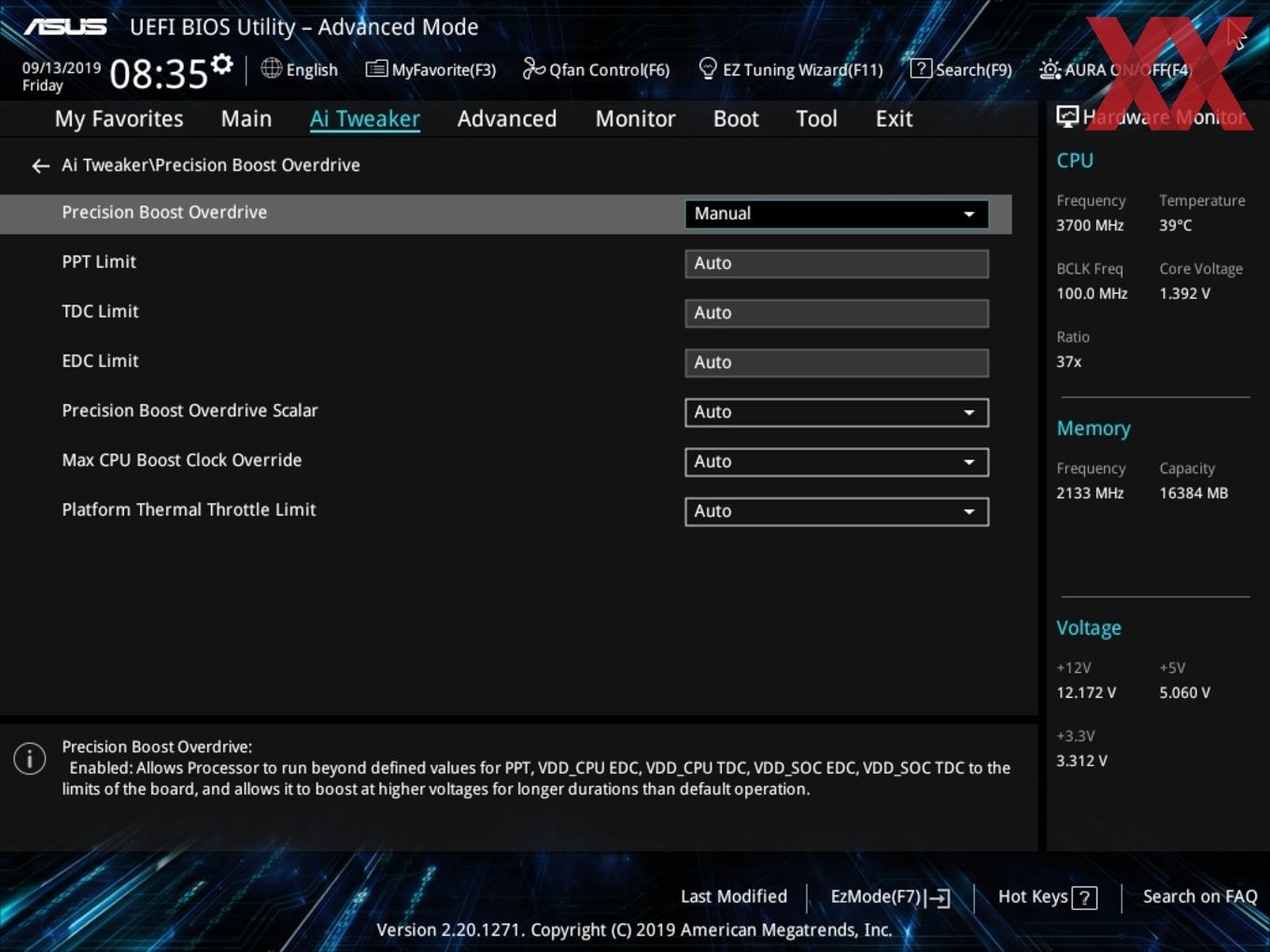
Task: Click the Search question mark icon
Action: 921,68
